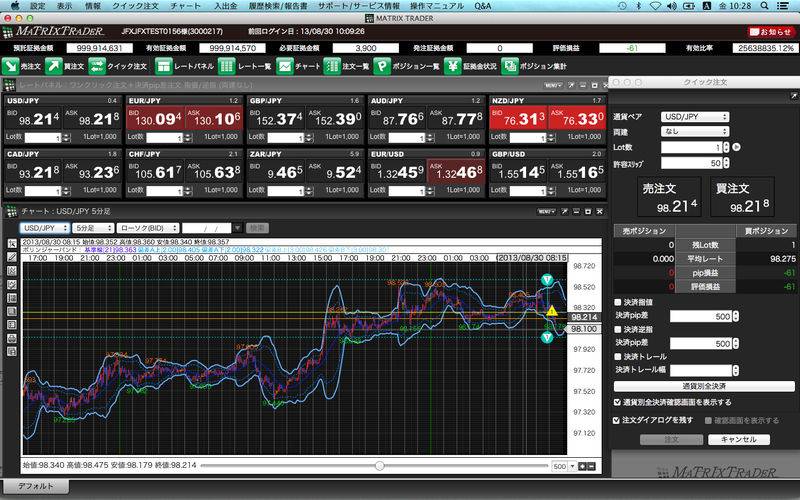The width and height of the screenshot is (800, 500).
Task: Open the date picker arrow beside chart date field
Action: coord(237,228)
